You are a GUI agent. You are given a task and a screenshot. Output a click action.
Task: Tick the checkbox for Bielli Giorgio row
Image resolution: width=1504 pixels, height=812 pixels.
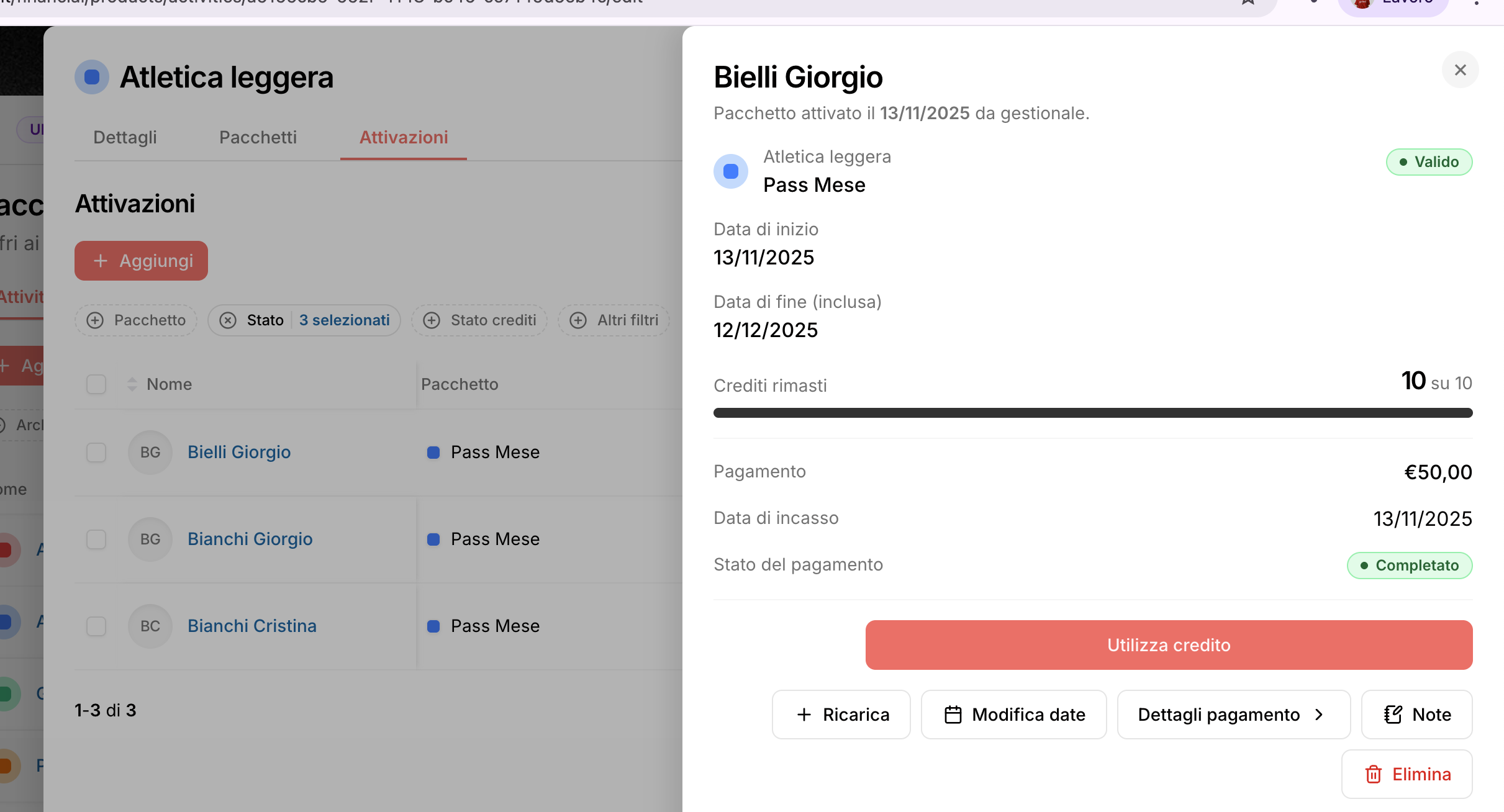pos(96,452)
